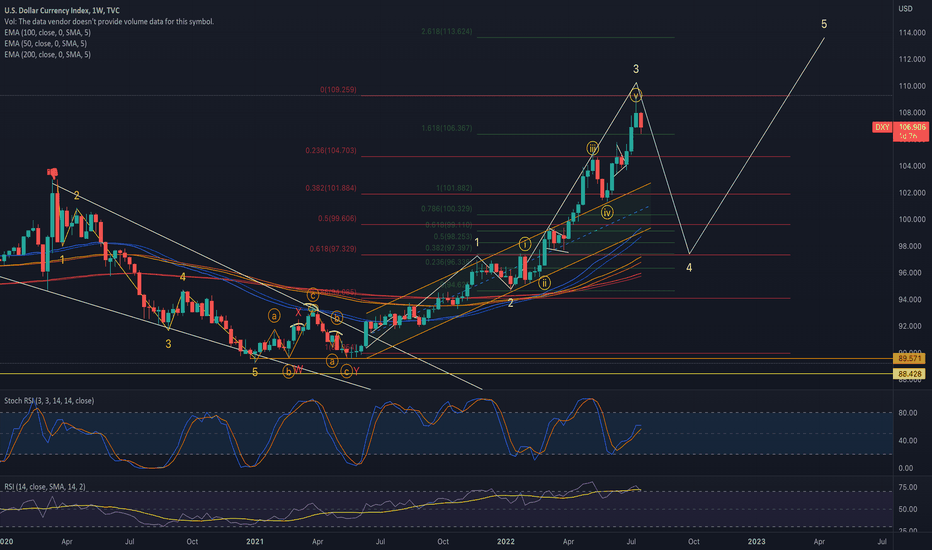Click the 40.00 Stoch RSI scale value
This screenshot has width=932, height=550.
pos(907,441)
